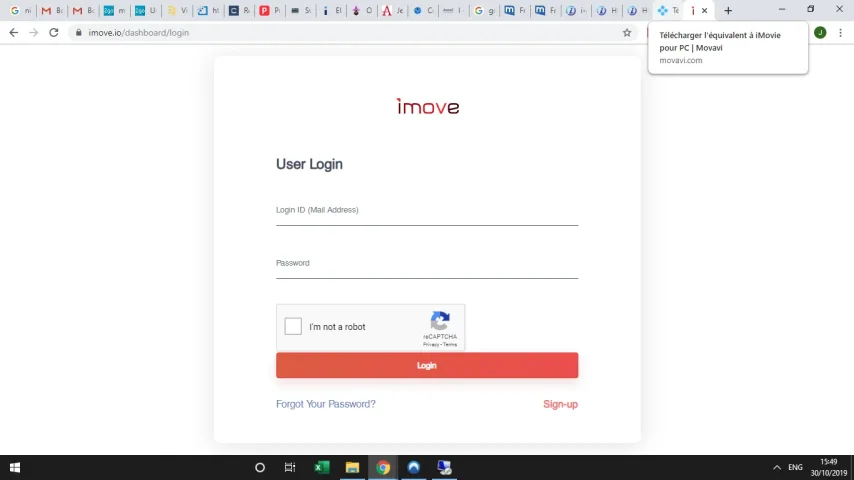Click the reCAPTCHA logo icon
Screen dimensions: 854x480
tap(440, 321)
